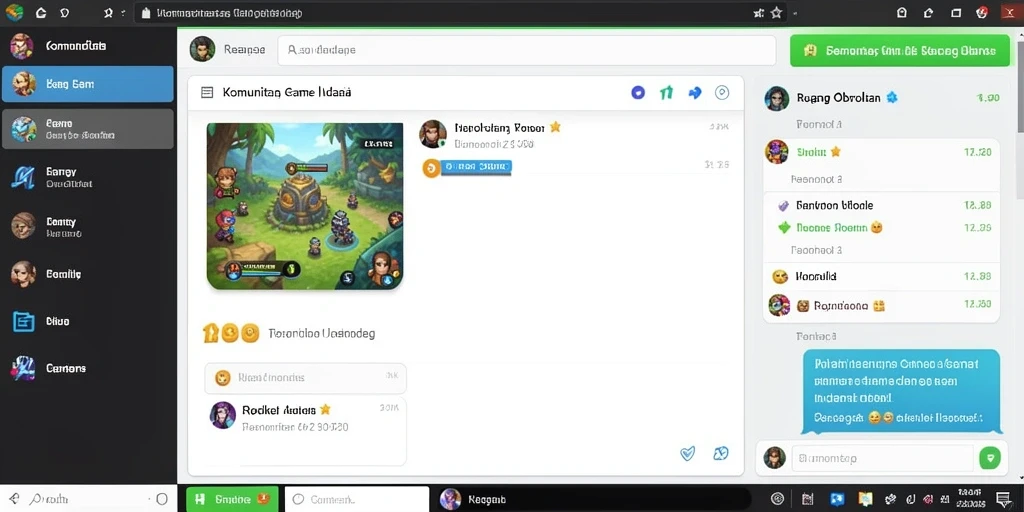Select the gray Game item with globe icon
1024x512 pixels.
[88, 129]
